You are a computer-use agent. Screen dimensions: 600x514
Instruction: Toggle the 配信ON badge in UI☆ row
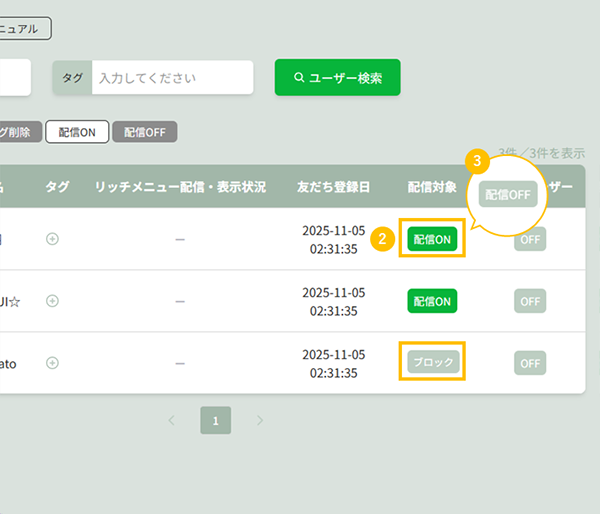click(432, 301)
